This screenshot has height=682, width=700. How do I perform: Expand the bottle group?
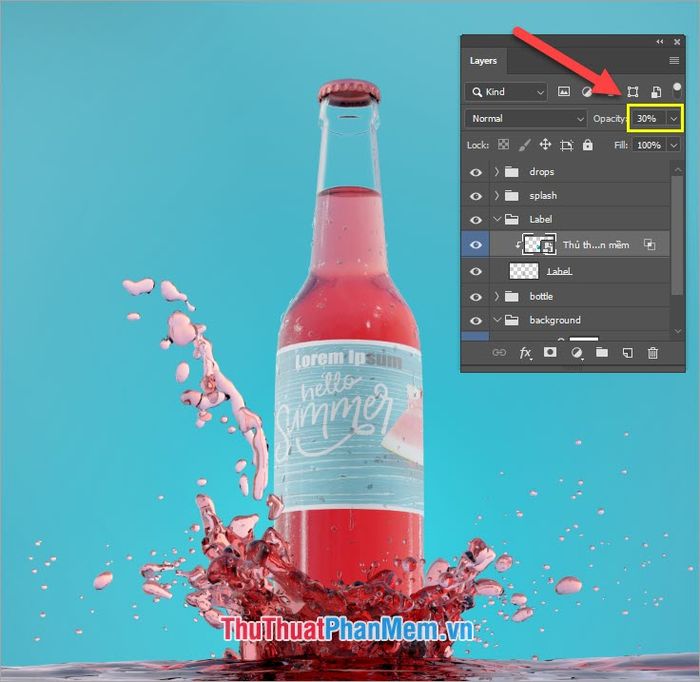tap(496, 296)
